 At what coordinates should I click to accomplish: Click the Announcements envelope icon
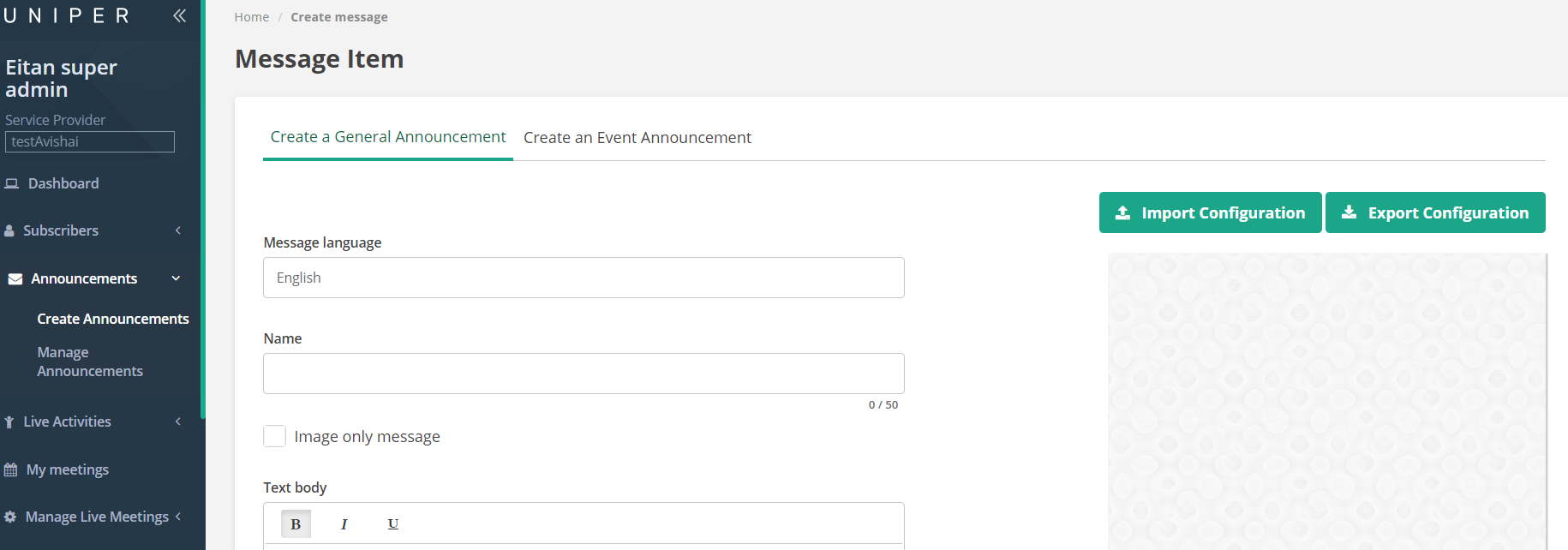click(x=15, y=279)
